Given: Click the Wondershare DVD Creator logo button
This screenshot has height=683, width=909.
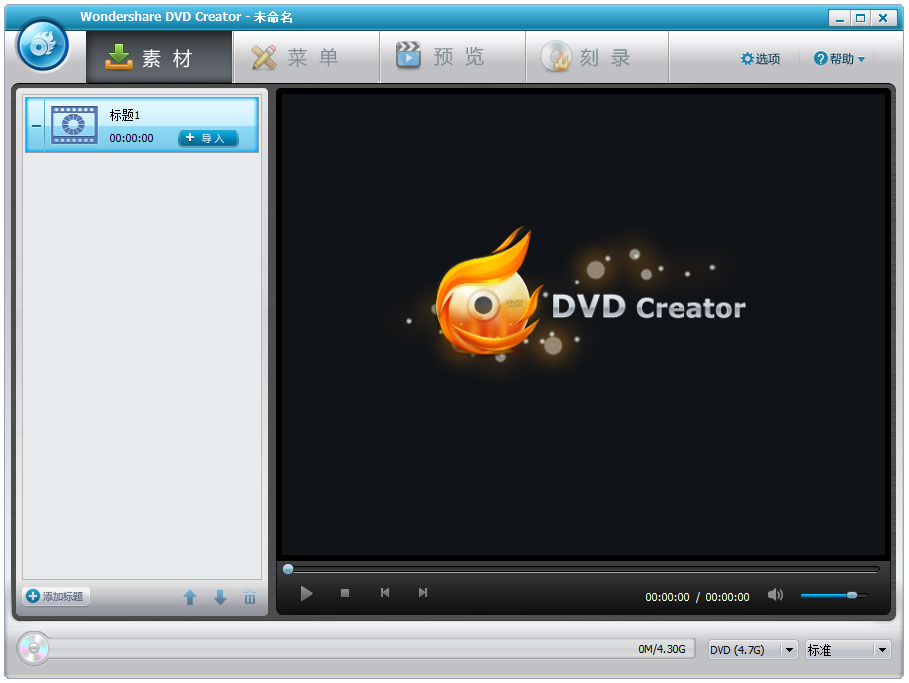Looking at the screenshot, I should pyautogui.click(x=43, y=46).
